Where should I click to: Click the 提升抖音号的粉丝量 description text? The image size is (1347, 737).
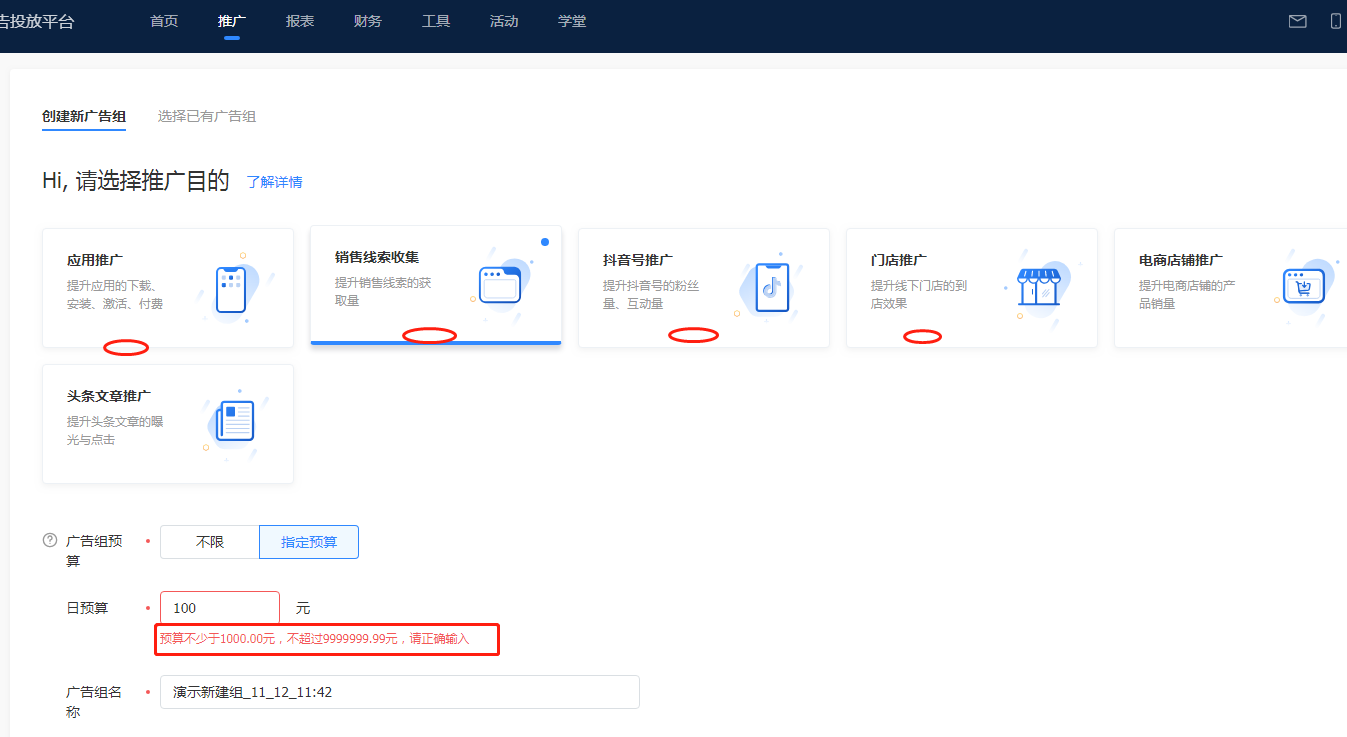click(x=651, y=295)
